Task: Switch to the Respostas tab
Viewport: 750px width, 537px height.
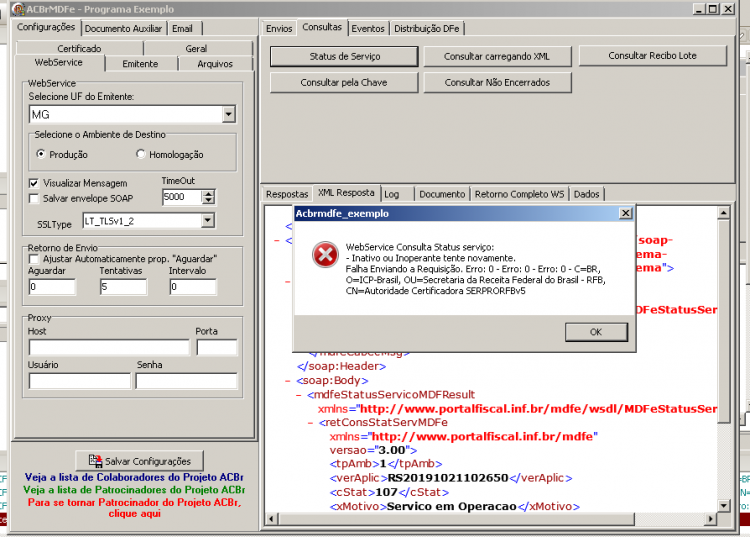Action: pos(287,194)
